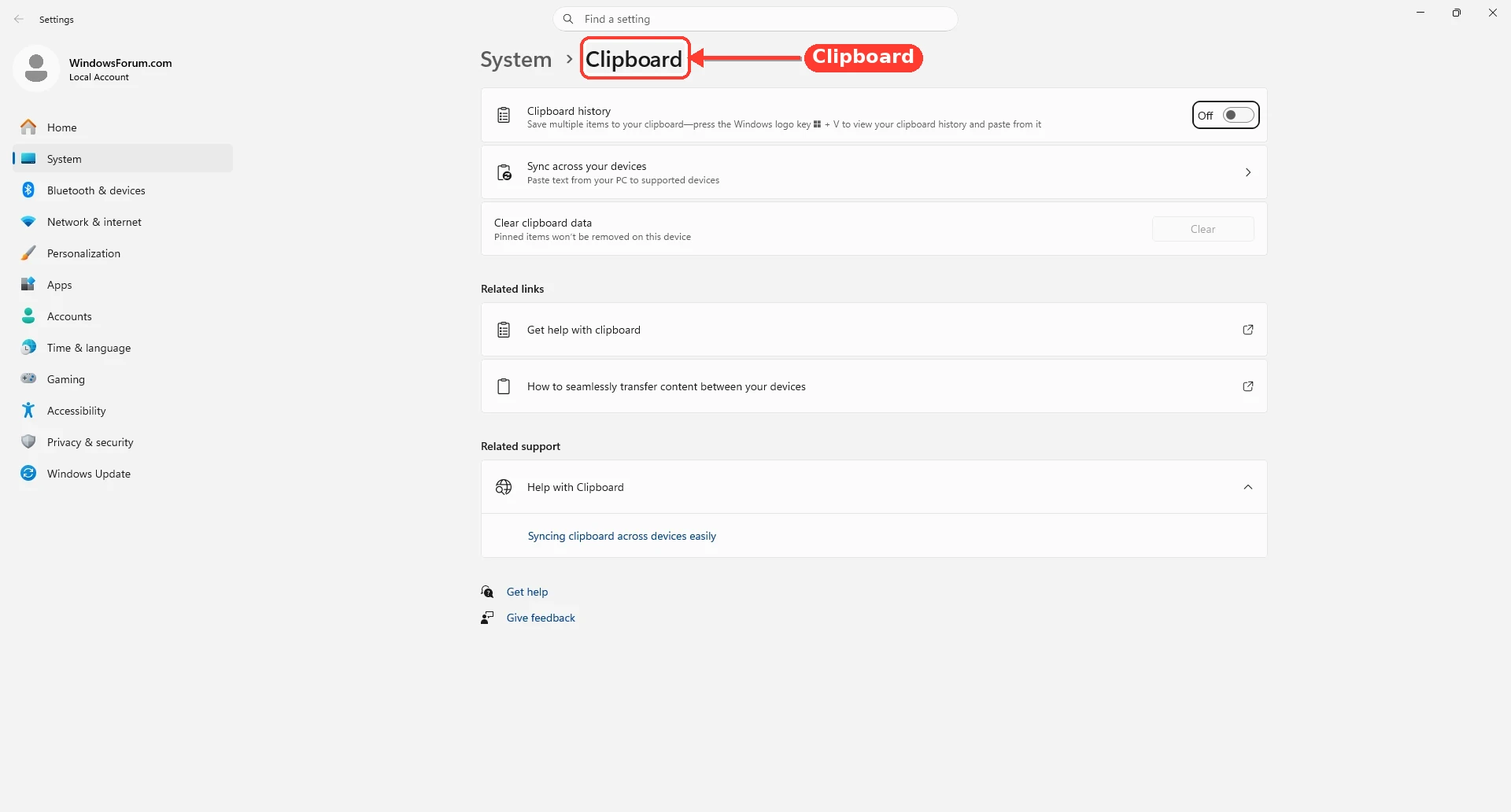This screenshot has height=812, width=1511.
Task: Select Gaming in the sidebar
Action: (123, 378)
